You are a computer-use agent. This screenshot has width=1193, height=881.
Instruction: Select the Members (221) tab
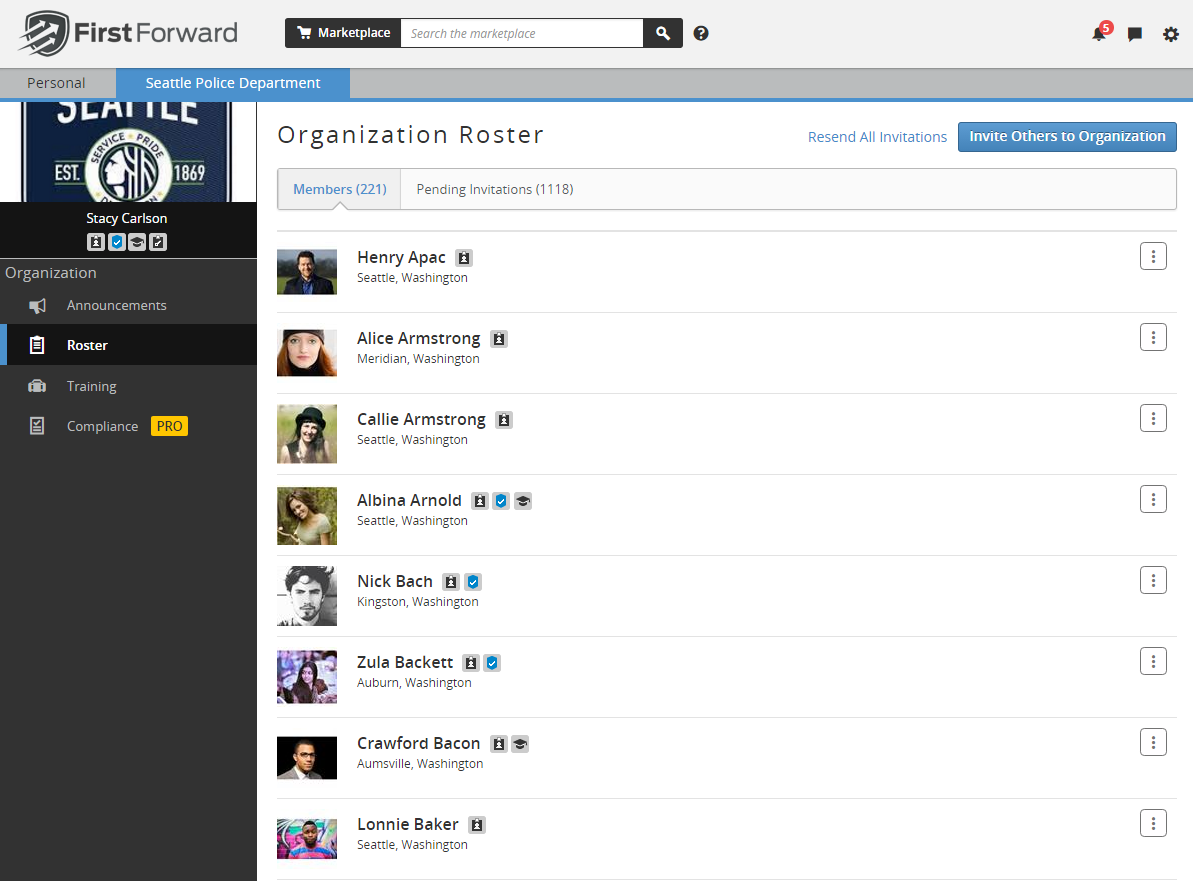339,189
